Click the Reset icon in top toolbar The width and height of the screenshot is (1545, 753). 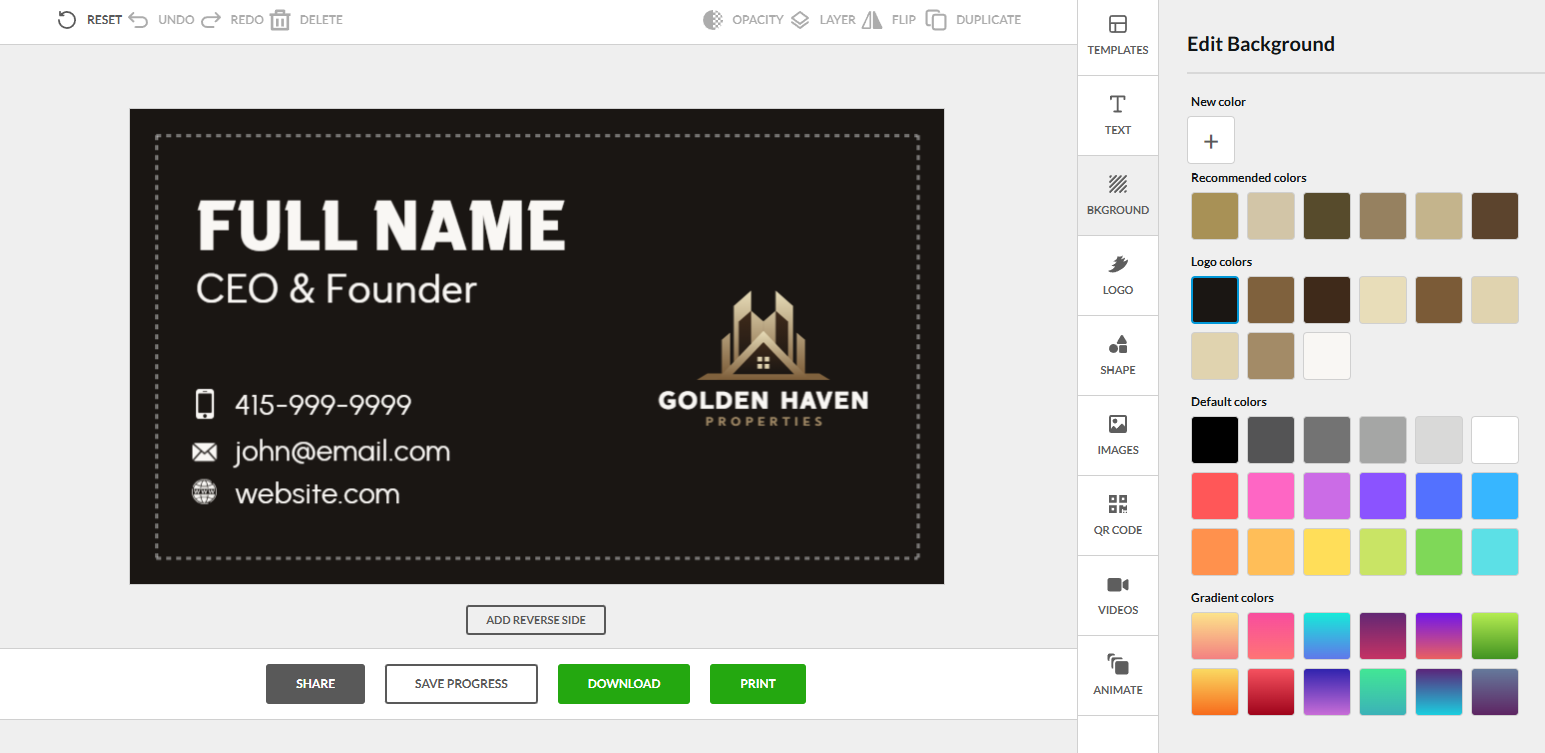[67, 20]
